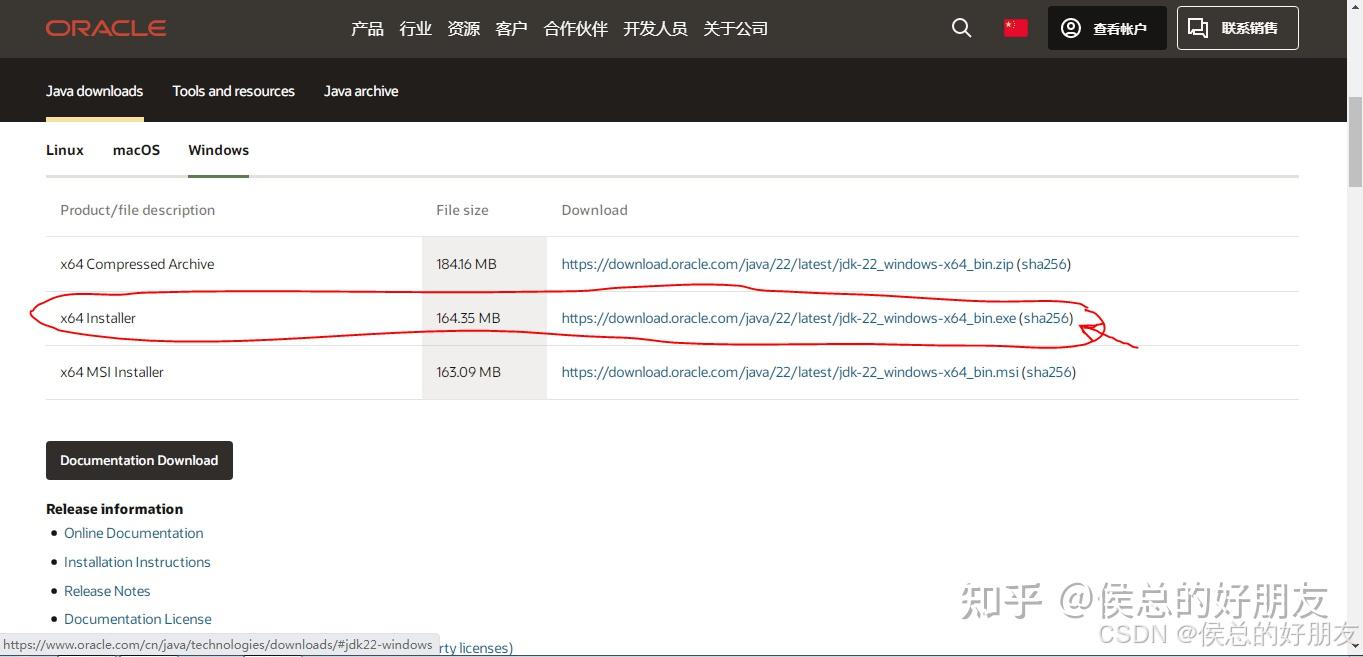Select the Windows platform tab

[218, 150]
